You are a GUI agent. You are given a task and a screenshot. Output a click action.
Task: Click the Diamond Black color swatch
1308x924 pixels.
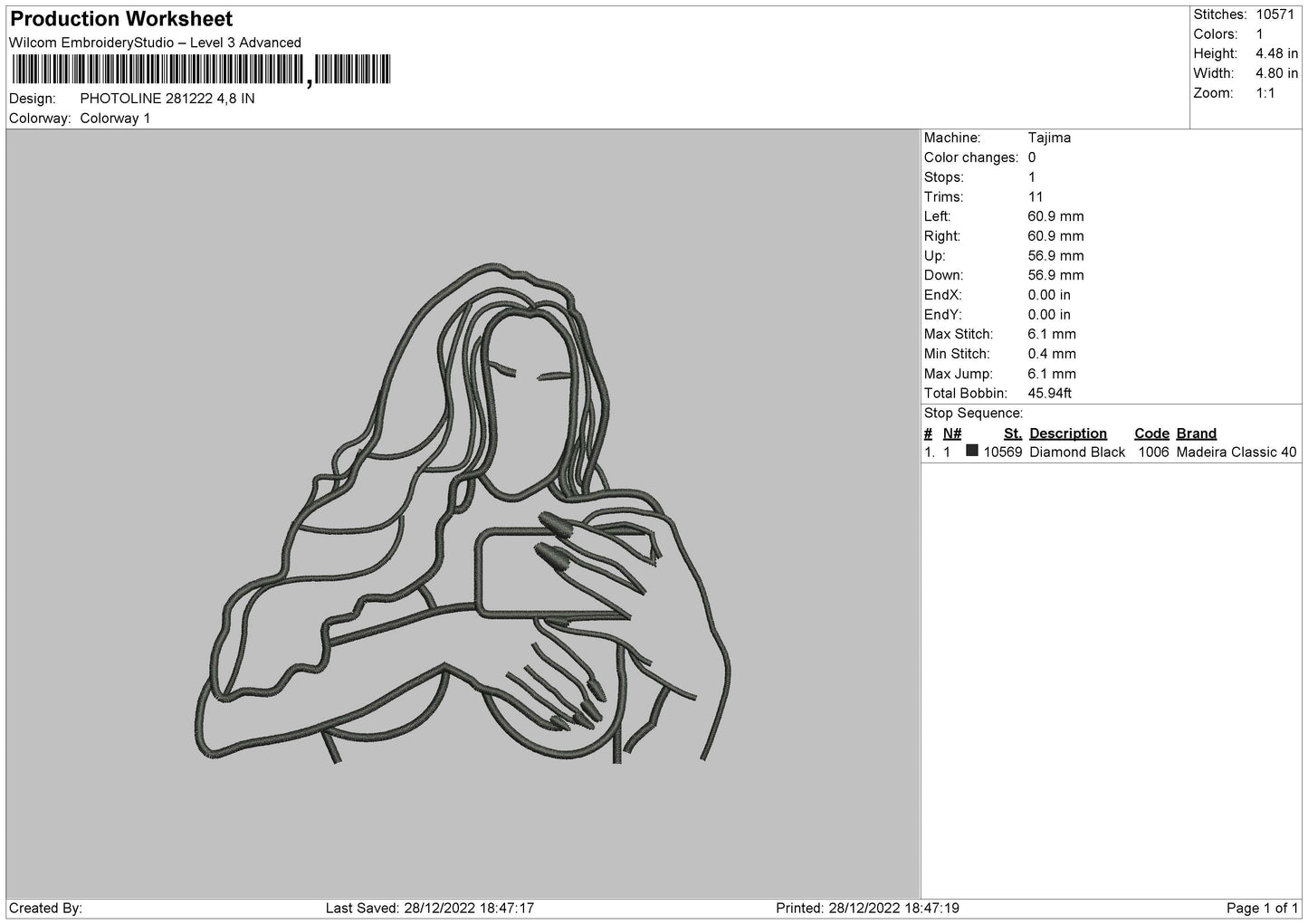coord(972,451)
